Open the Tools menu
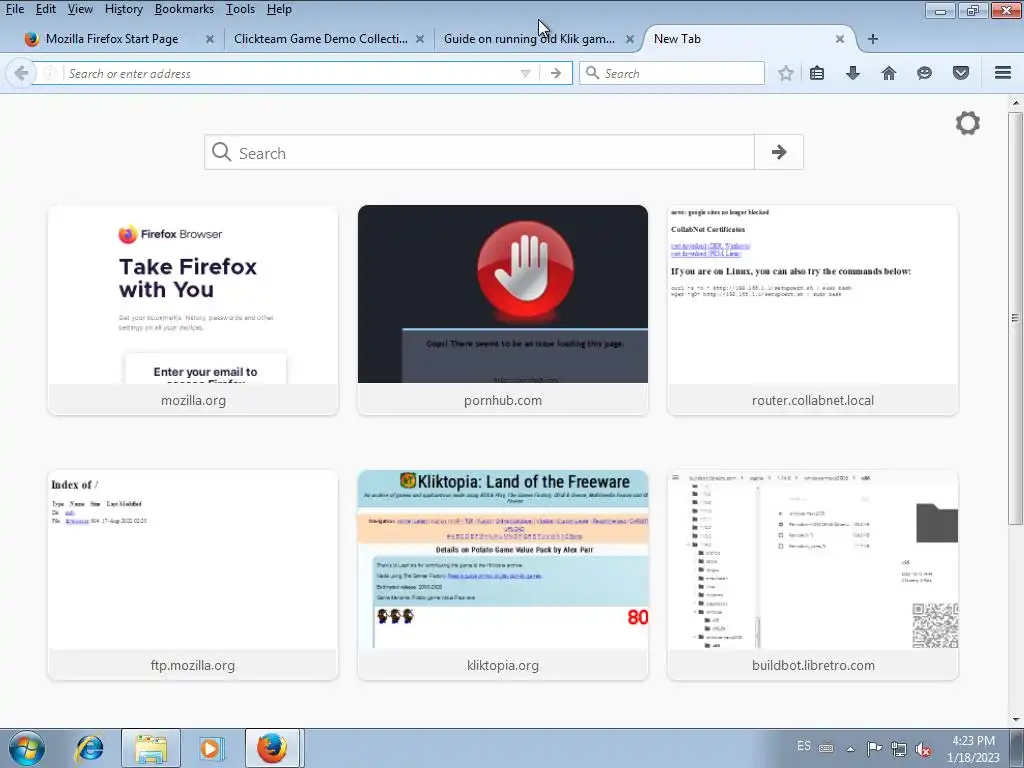Image resolution: width=1024 pixels, height=768 pixels. pos(240,9)
